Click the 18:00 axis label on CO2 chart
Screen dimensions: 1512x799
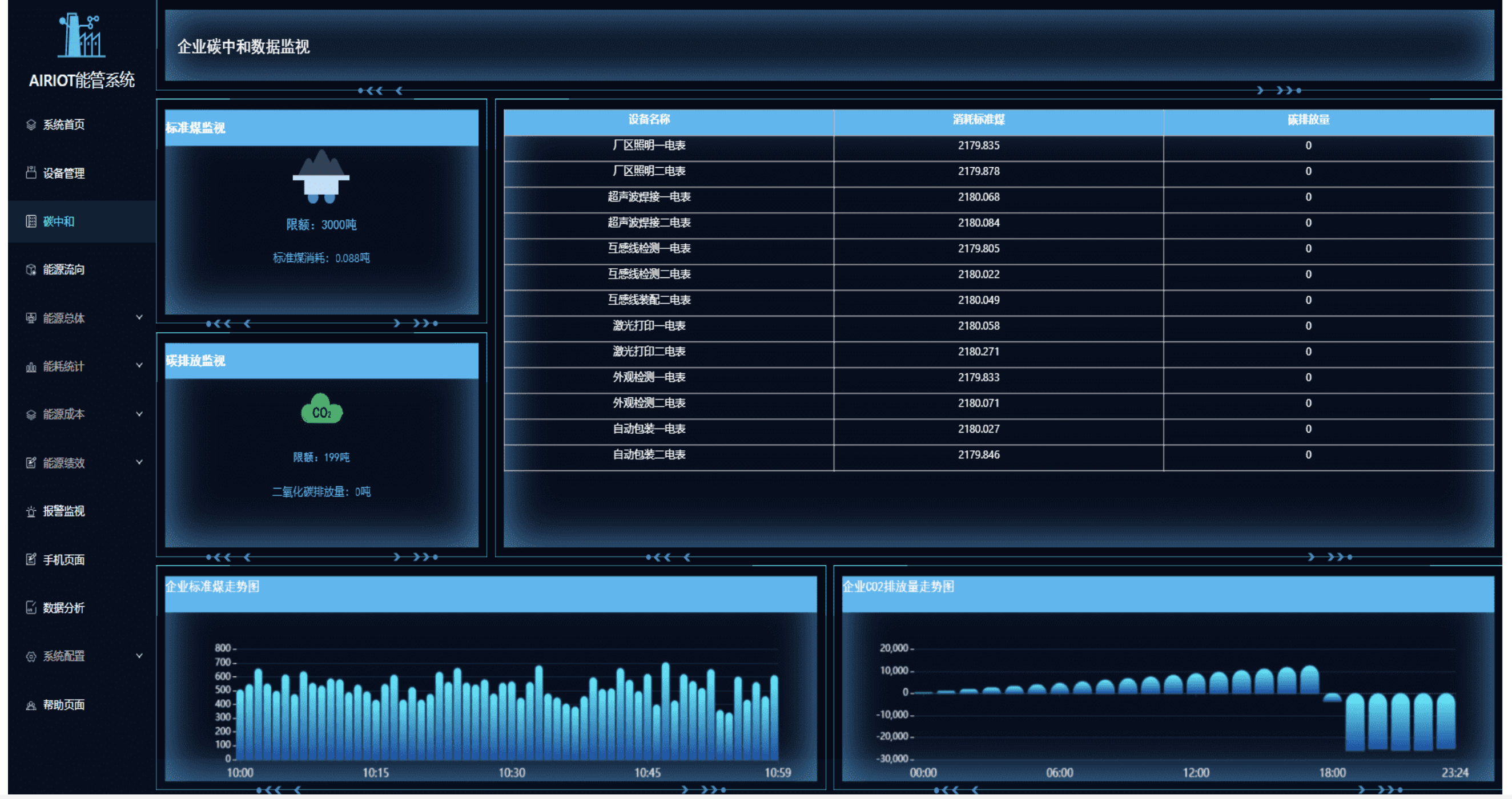[x=1332, y=773]
